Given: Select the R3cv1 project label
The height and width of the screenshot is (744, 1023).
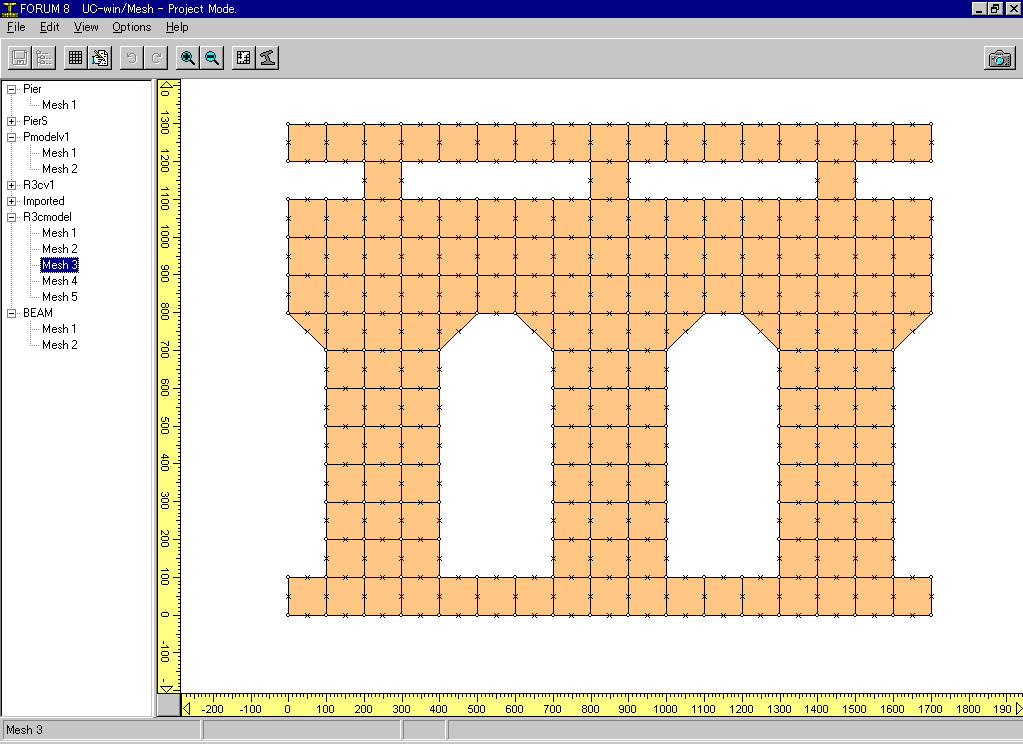Looking at the screenshot, I should 38,185.
